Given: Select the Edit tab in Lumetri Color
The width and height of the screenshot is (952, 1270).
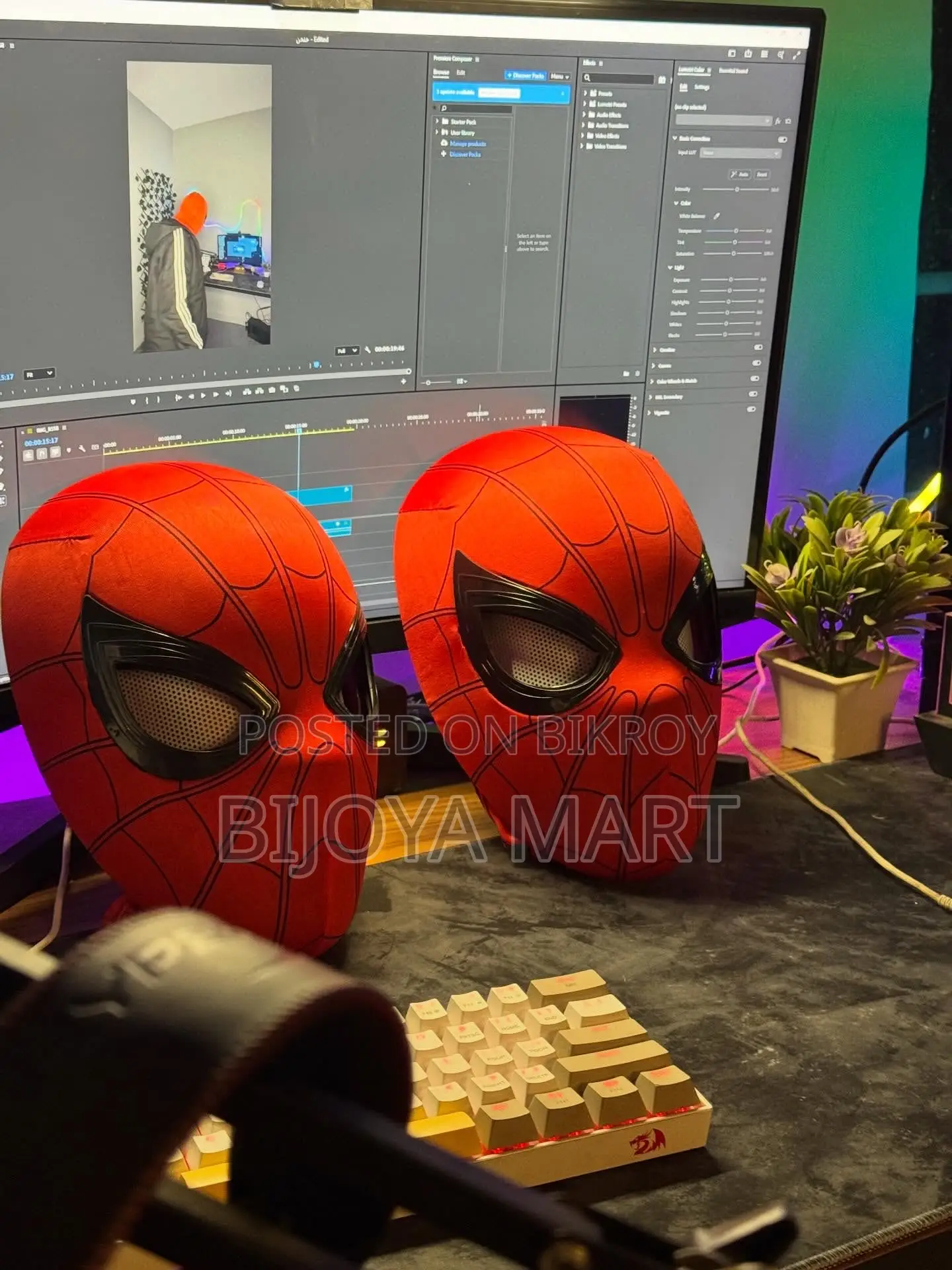Looking at the screenshot, I should coord(684,87).
